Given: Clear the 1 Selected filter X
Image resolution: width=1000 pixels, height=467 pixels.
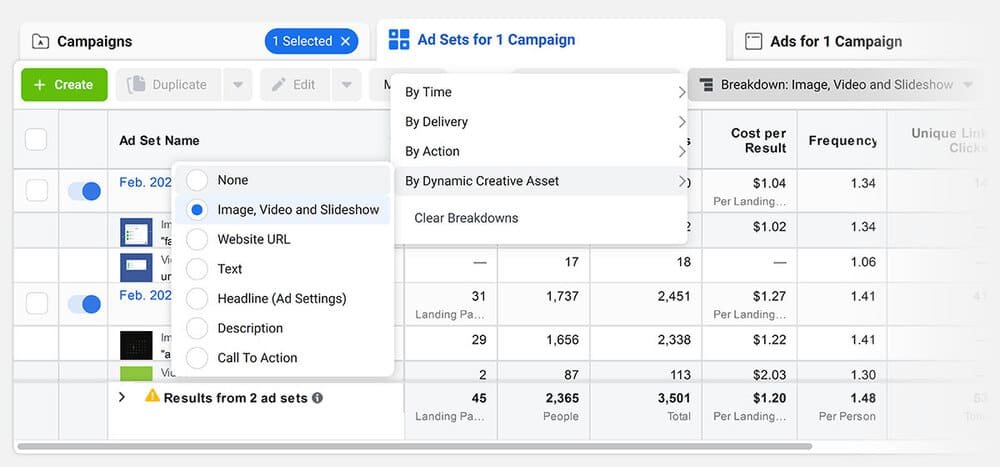Looking at the screenshot, I should tap(345, 41).
